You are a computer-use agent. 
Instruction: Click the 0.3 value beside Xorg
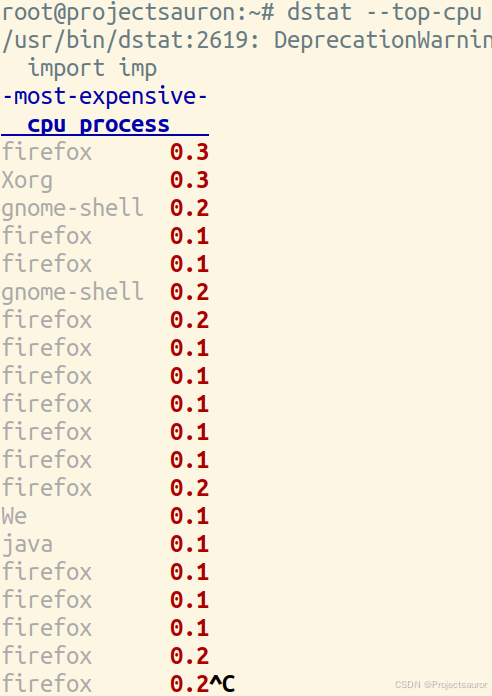[190, 180]
